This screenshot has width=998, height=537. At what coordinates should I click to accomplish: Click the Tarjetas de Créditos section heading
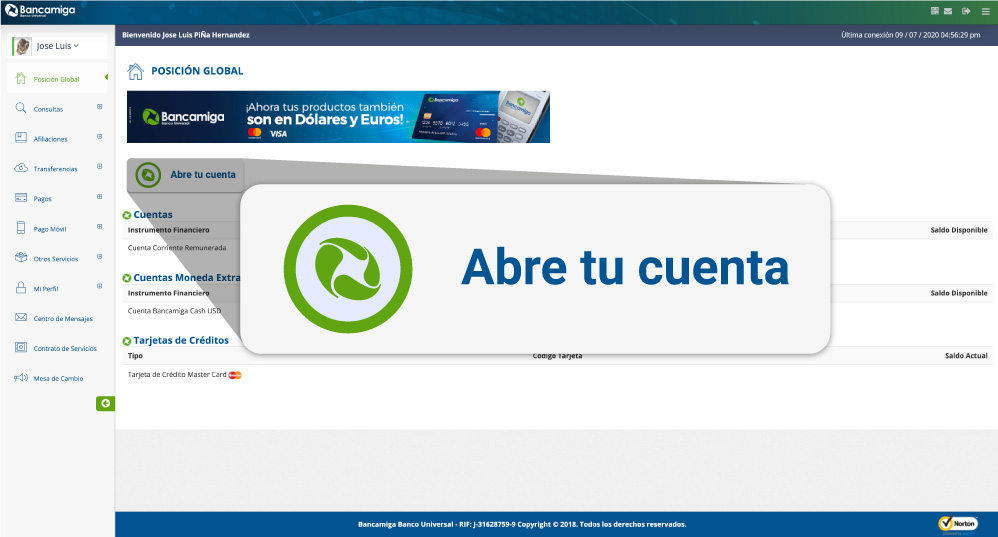coord(181,340)
